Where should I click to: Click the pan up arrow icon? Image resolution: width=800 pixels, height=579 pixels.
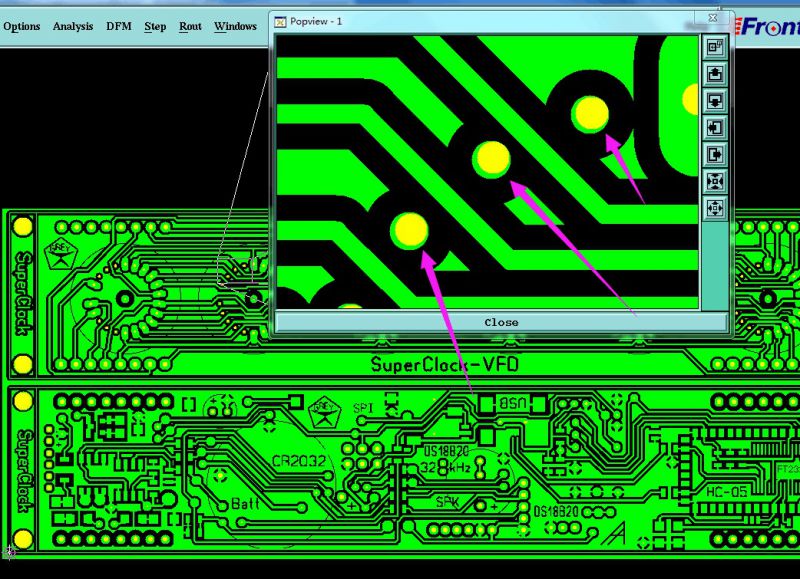click(x=715, y=73)
